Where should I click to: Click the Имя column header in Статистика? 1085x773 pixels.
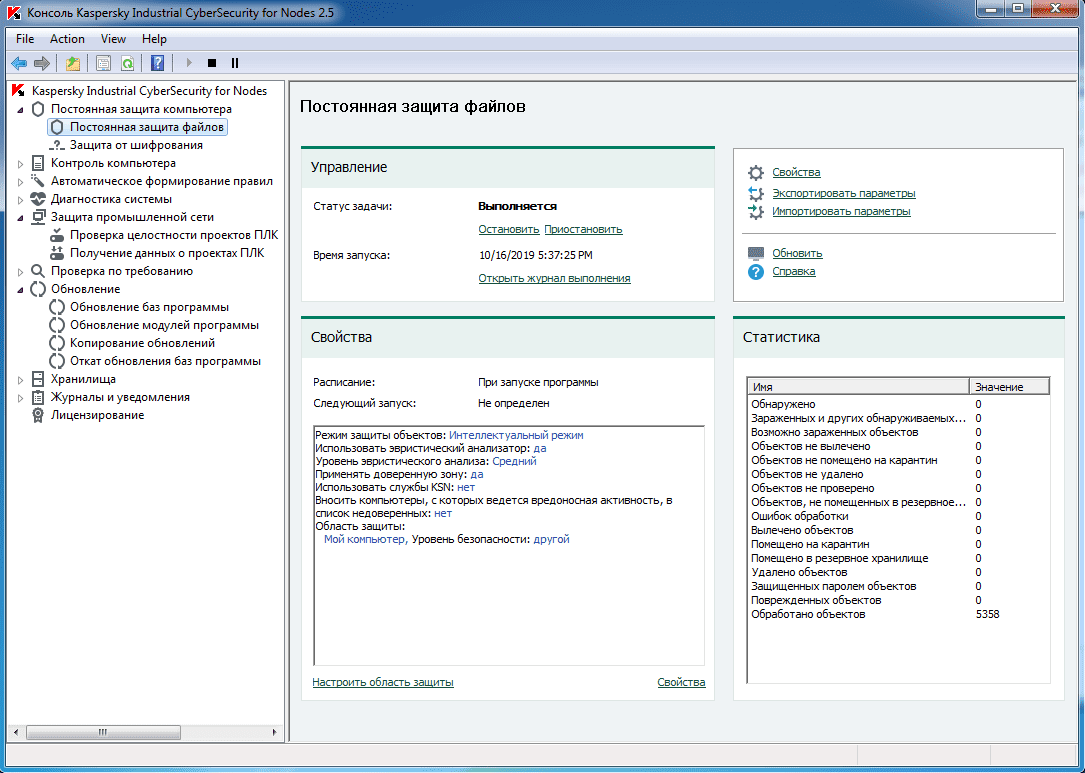[x=858, y=387]
